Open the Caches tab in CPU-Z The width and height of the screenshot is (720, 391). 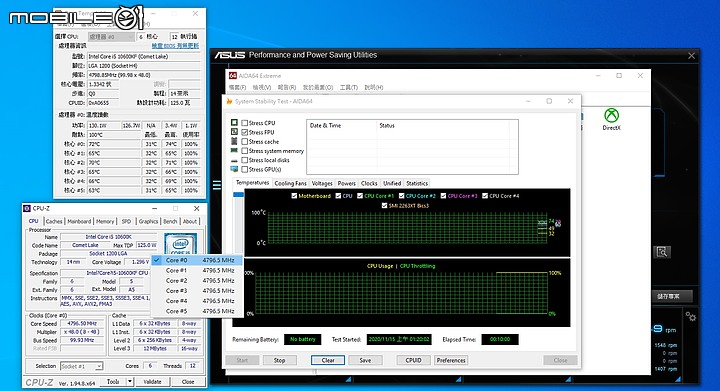point(54,221)
